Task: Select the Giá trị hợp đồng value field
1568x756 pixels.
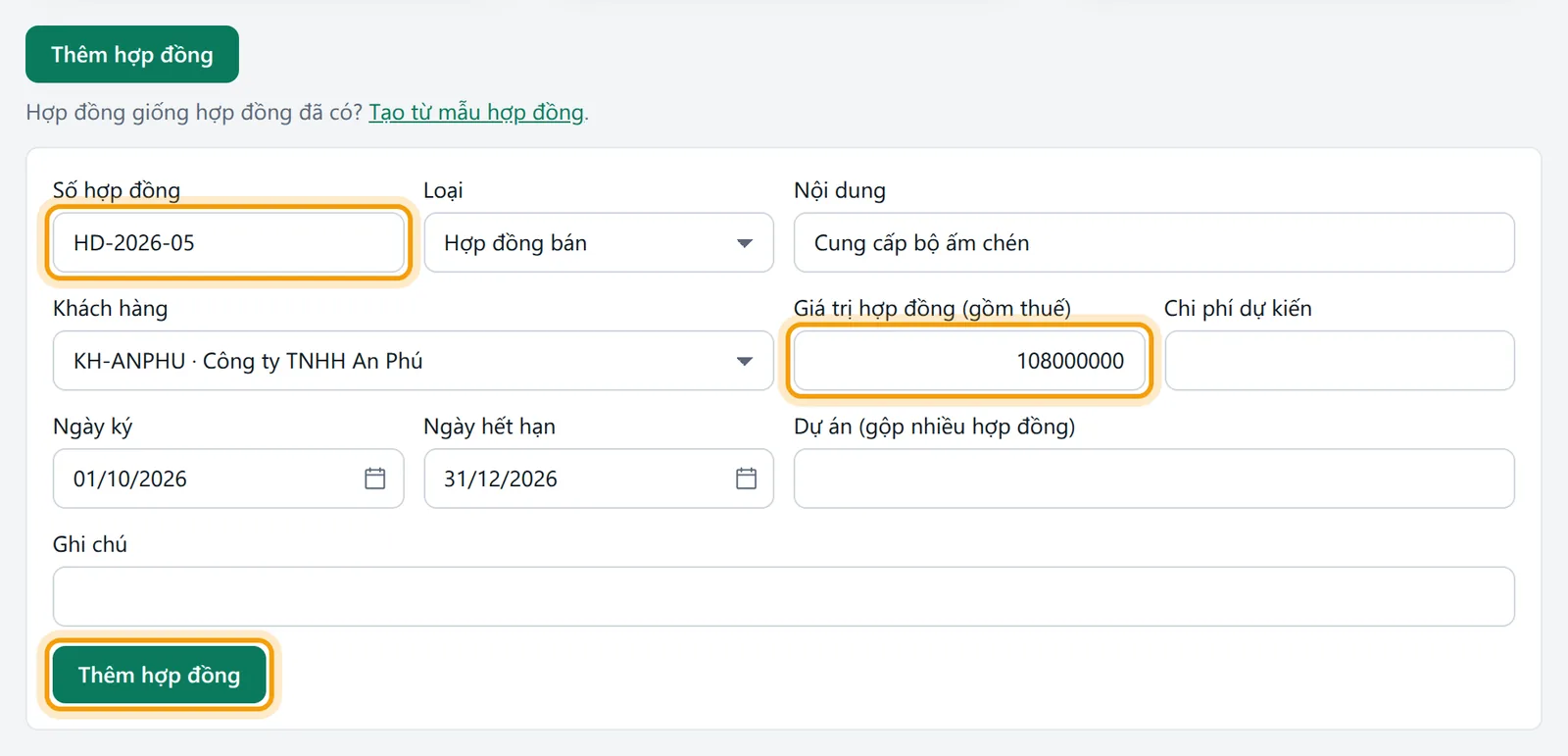Action: (969, 361)
